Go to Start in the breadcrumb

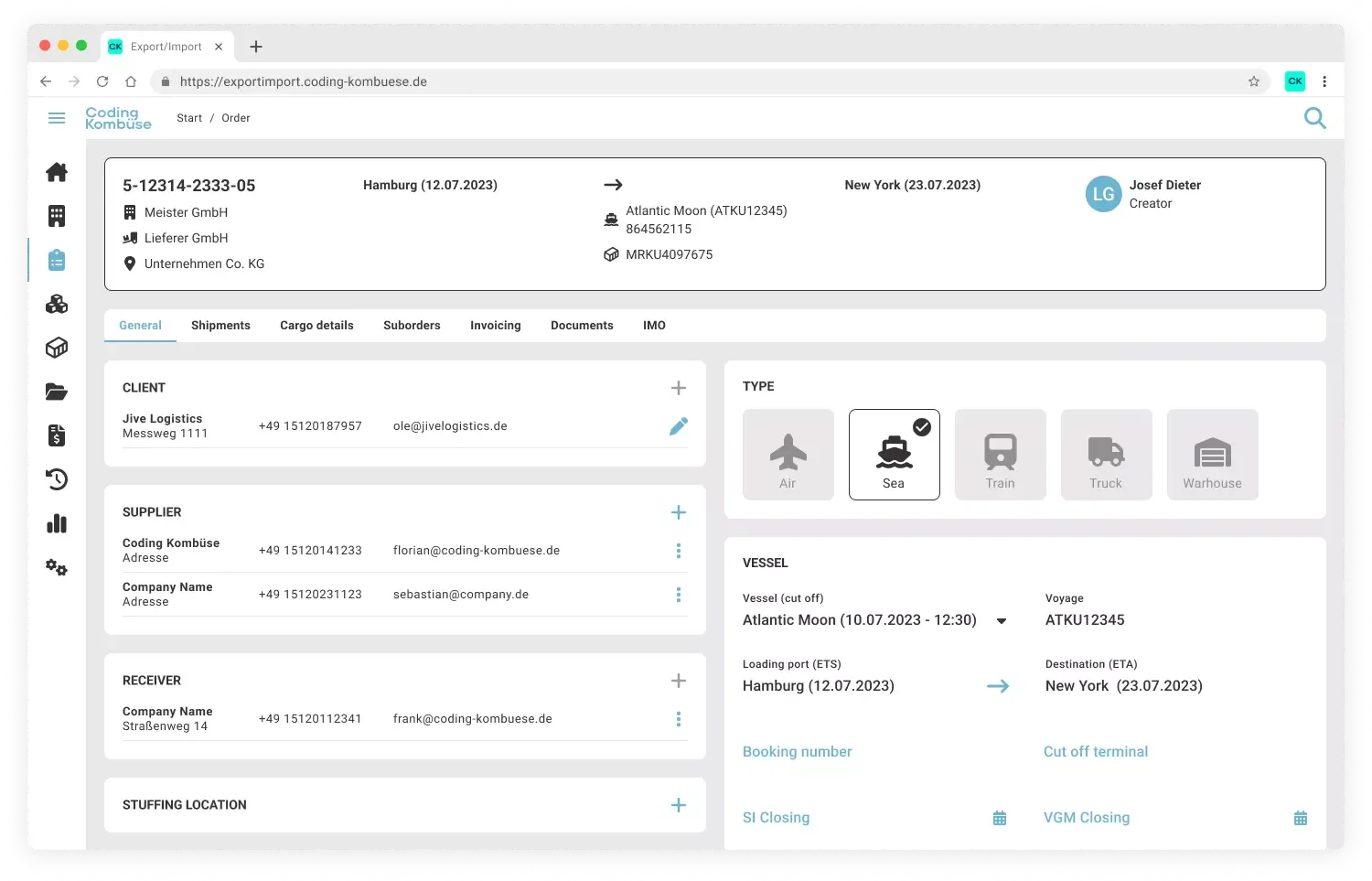tap(189, 118)
